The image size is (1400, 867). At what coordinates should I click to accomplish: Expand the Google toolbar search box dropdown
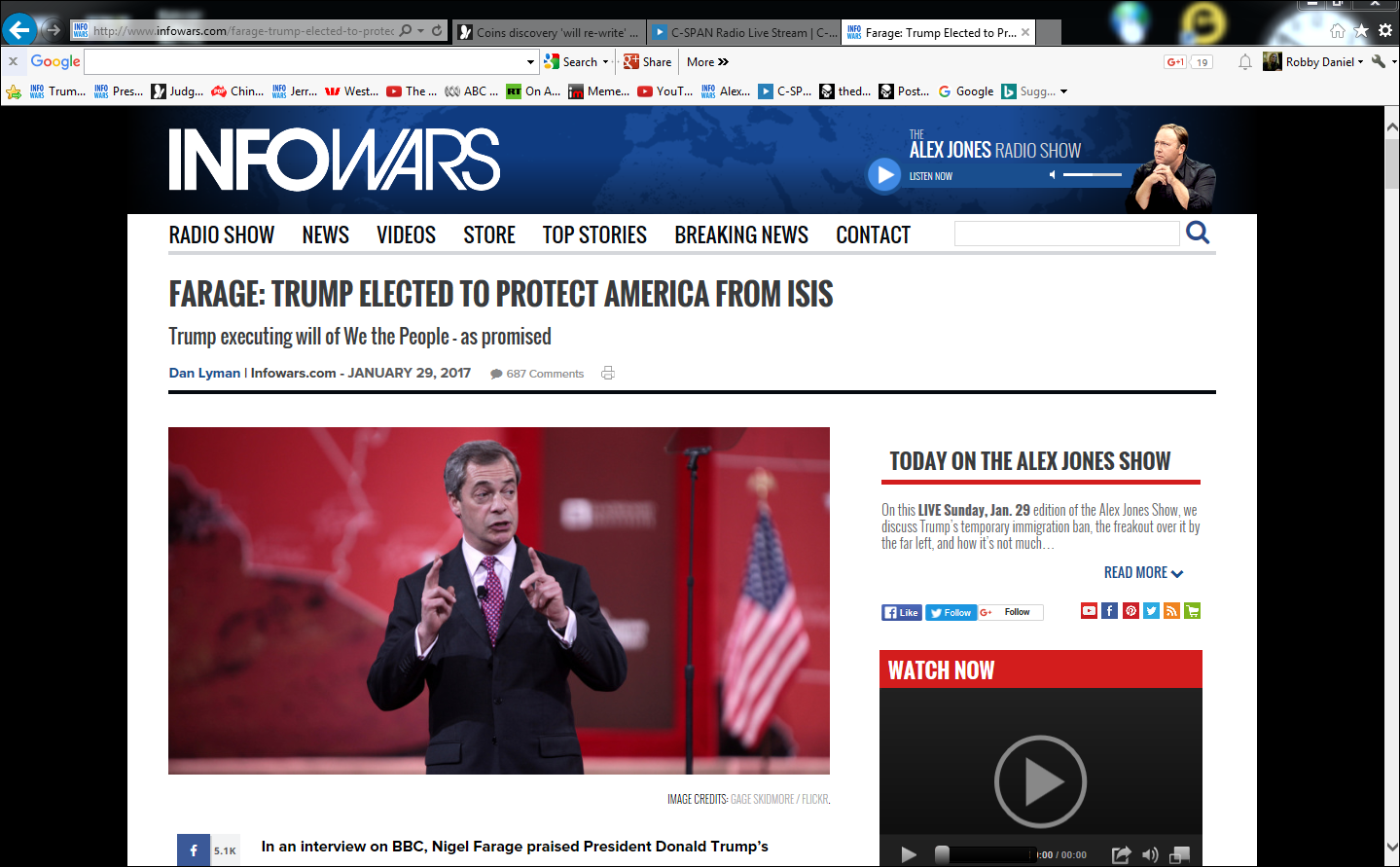[x=530, y=62]
